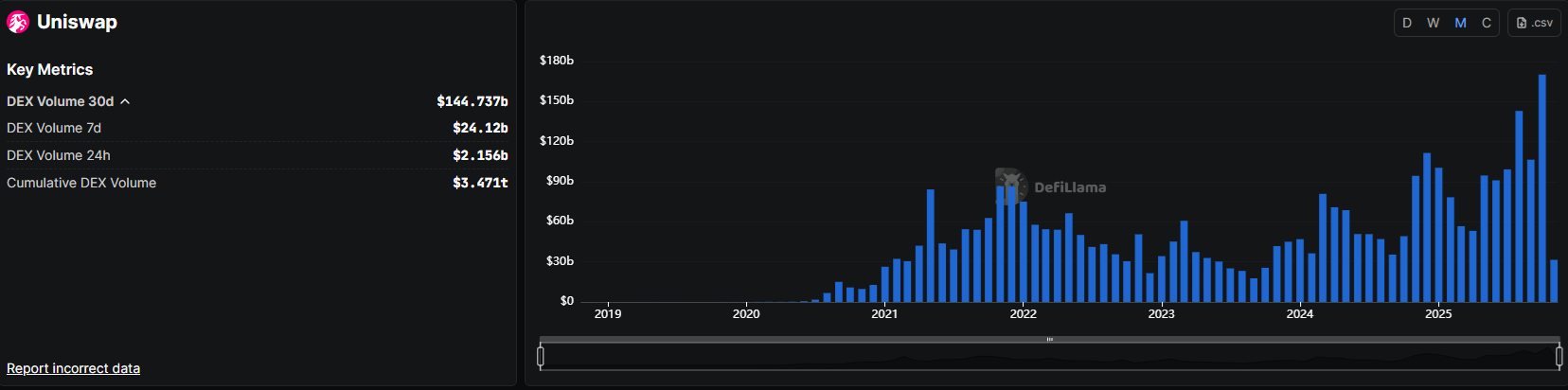Image resolution: width=1568 pixels, height=390 pixels.
Task: Click the DEX Volume 7d metric row
Action: (x=257, y=128)
